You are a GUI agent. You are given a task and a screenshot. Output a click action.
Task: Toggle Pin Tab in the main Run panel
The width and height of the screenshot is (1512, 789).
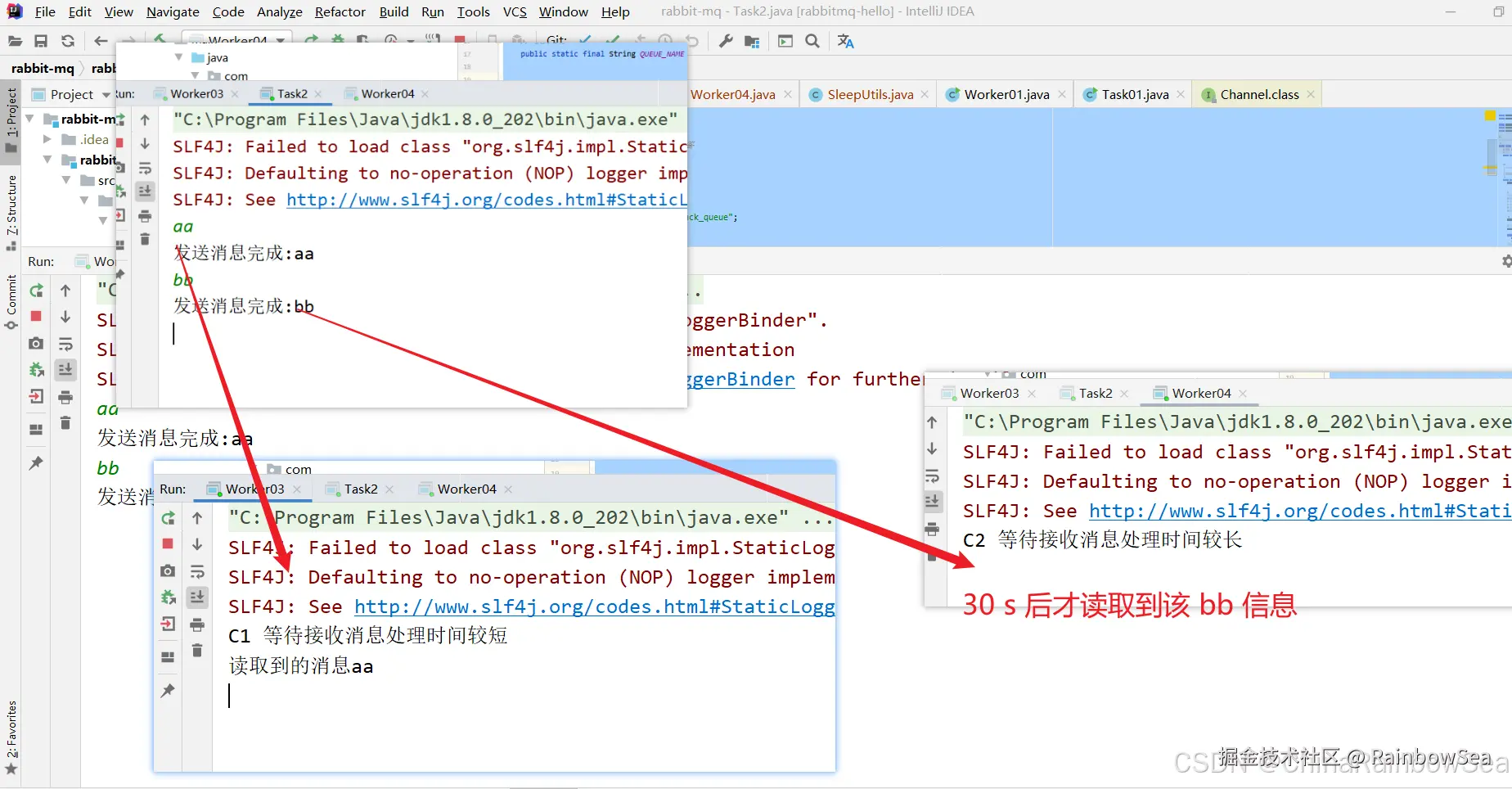point(36,463)
